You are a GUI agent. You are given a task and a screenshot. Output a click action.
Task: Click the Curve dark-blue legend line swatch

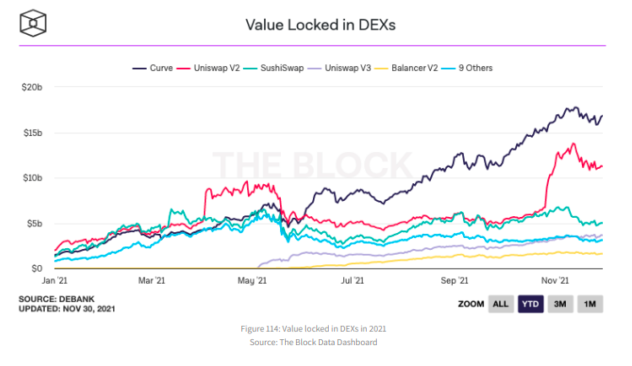[139, 69]
